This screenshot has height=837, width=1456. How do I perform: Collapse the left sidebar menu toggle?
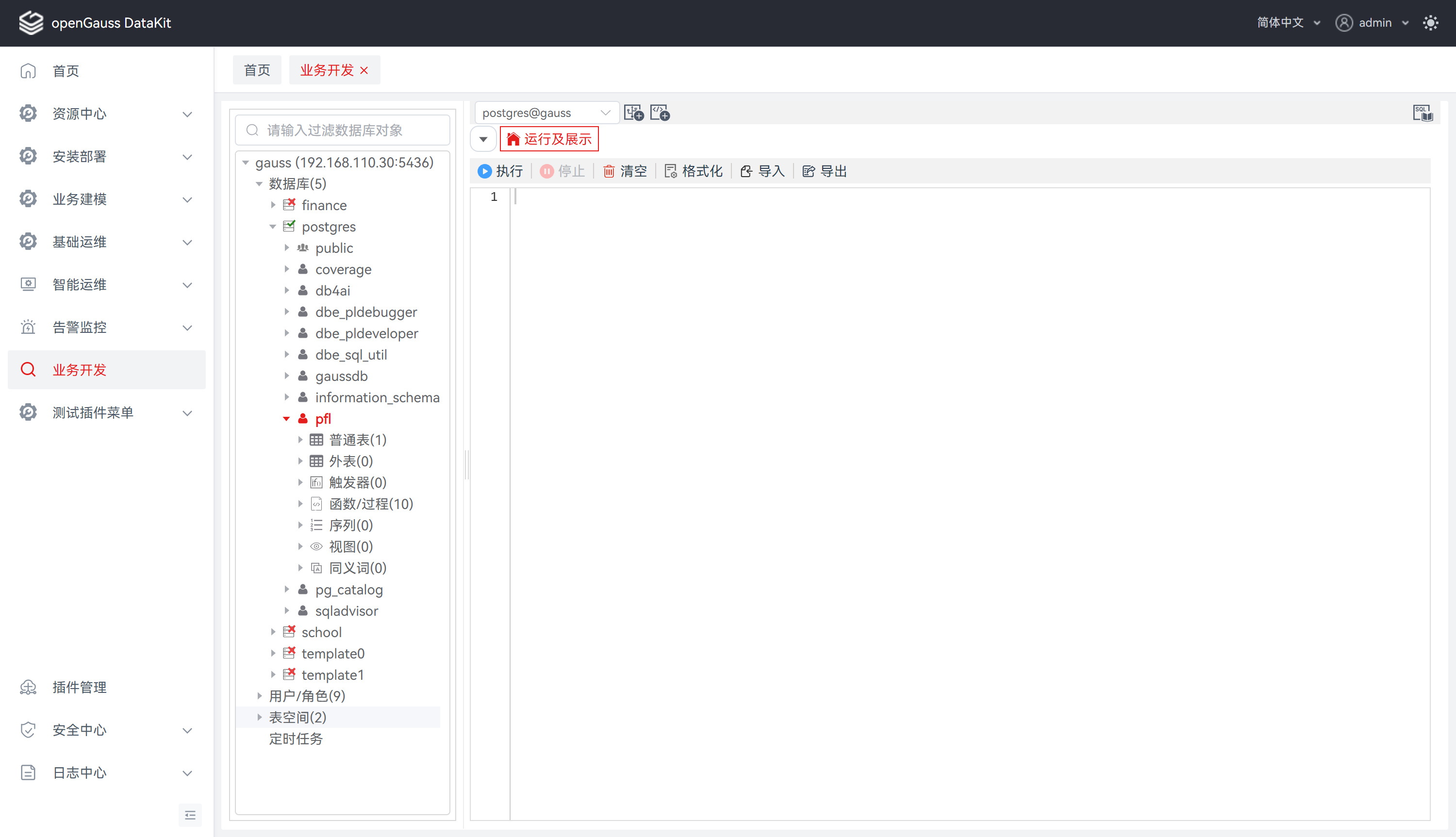pyautogui.click(x=190, y=815)
